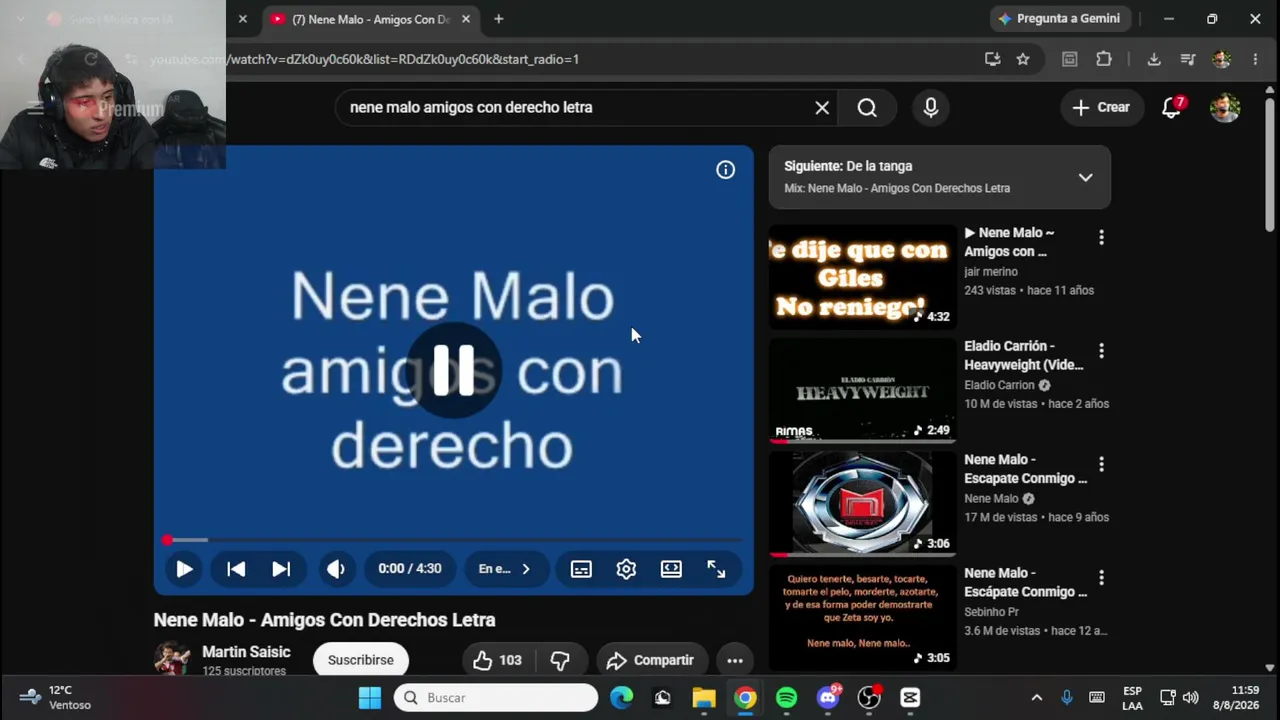Share the video with Compartir

(650, 660)
